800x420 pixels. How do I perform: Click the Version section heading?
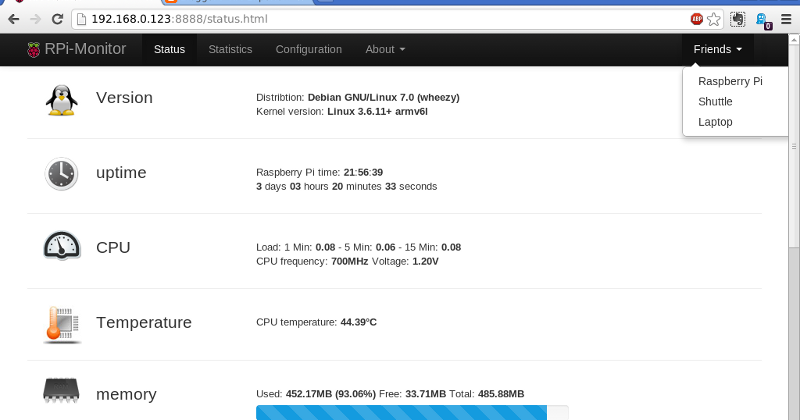[124, 97]
